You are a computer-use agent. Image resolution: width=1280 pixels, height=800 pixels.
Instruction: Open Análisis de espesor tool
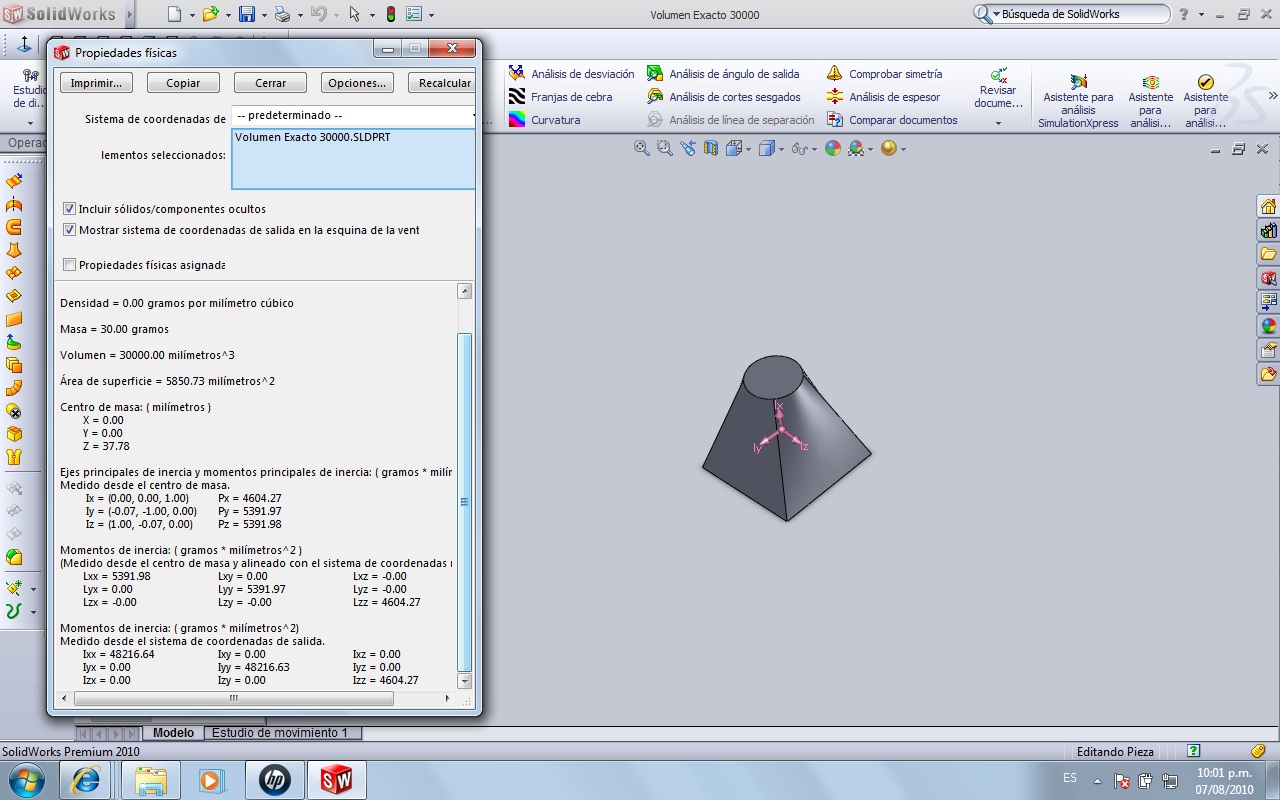[883, 97]
